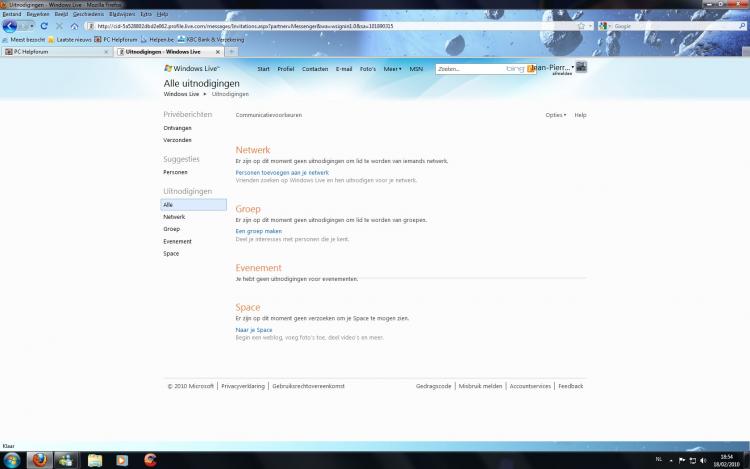The width and height of the screenshot is (750, 469).
Task: Click the Bing search input field
Action: pyautogui.click(x=470, y=69)
